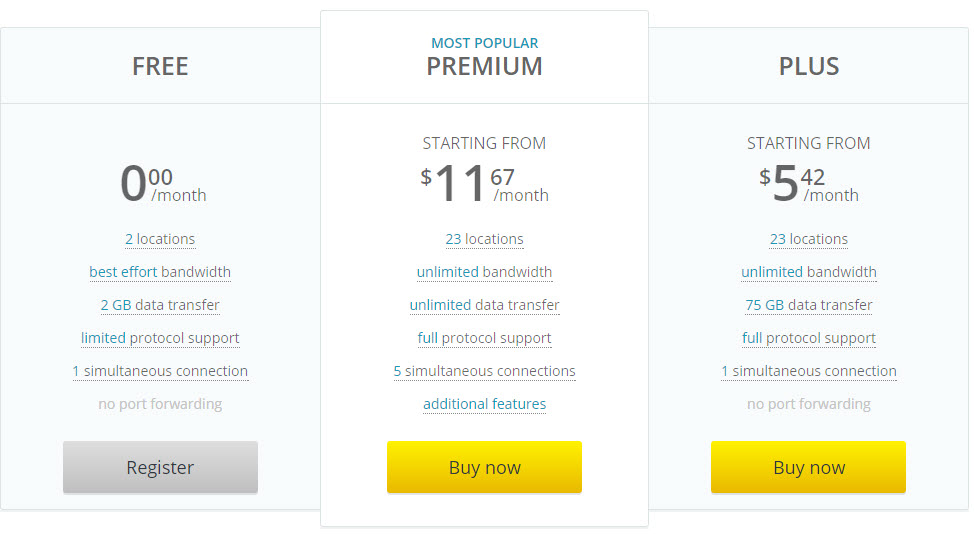This screenshot has width=974, height=534.
Task: Click 75 GB data transfer link
Action: (809, 305)
